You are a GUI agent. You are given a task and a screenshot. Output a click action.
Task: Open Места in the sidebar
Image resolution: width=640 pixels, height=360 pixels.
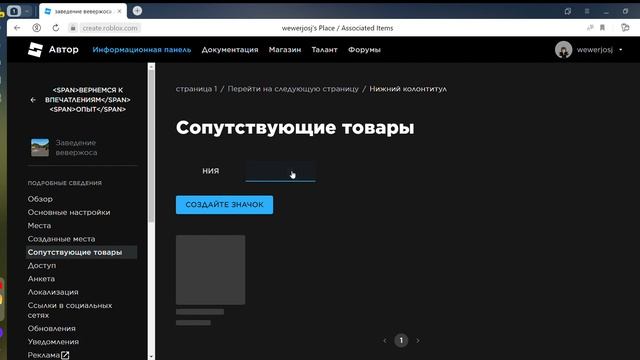click(39, 225)
